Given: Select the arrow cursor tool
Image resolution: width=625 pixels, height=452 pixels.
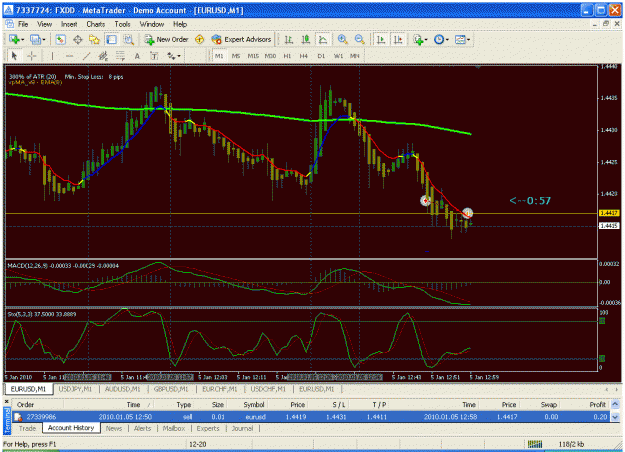Looking at the screenshot, I should (14, 56).
